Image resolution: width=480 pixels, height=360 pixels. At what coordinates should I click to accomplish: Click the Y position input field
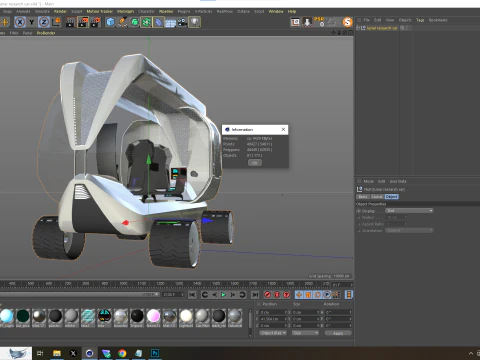(x=273, y=319)
